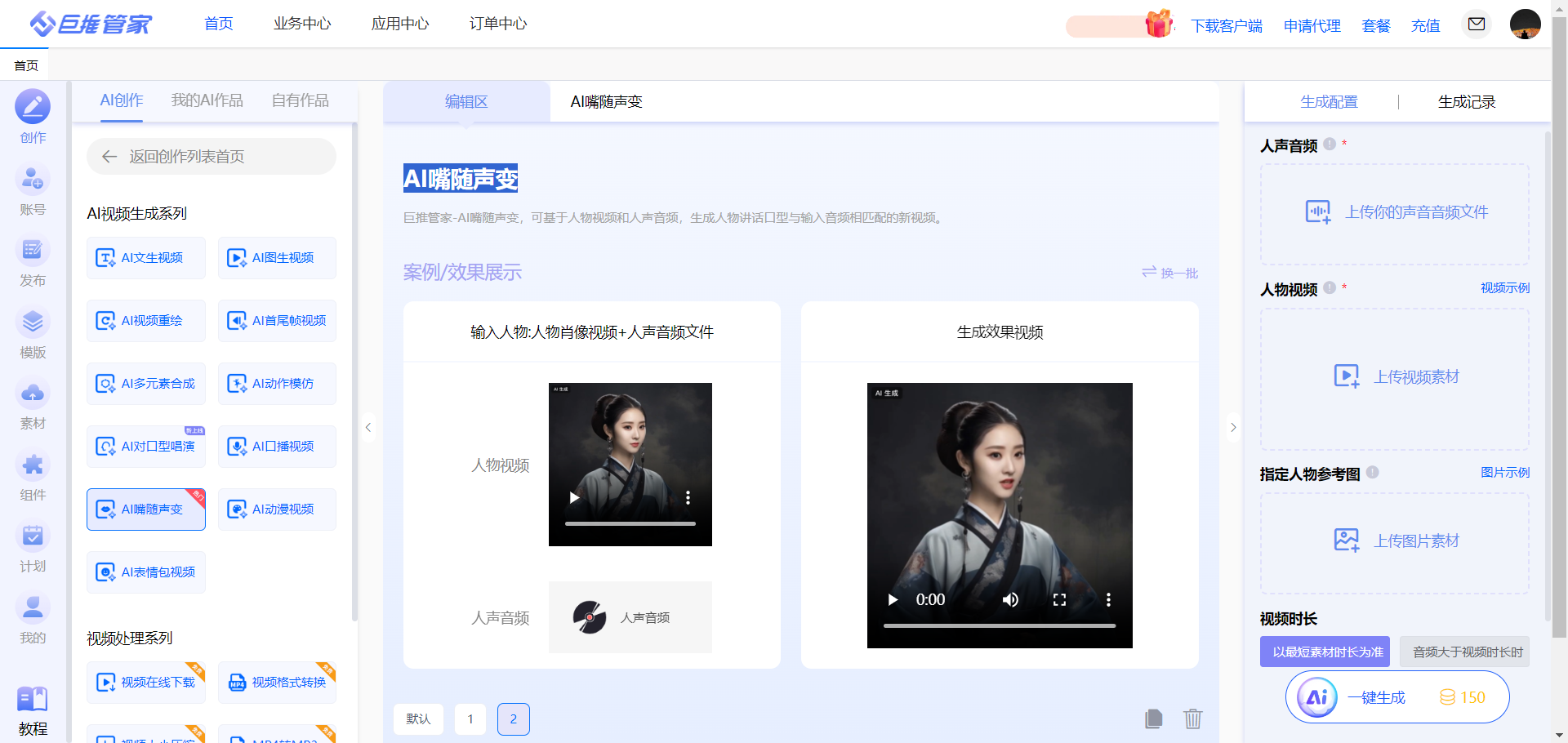Screen dimensions: 1568x743
Task: Open 首页 in top navigation
Action: (219, 24)
